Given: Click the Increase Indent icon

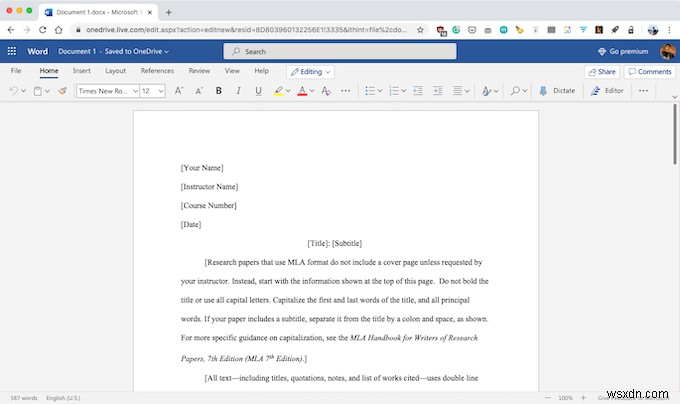Looking at the screenshot, I should 438,91.
